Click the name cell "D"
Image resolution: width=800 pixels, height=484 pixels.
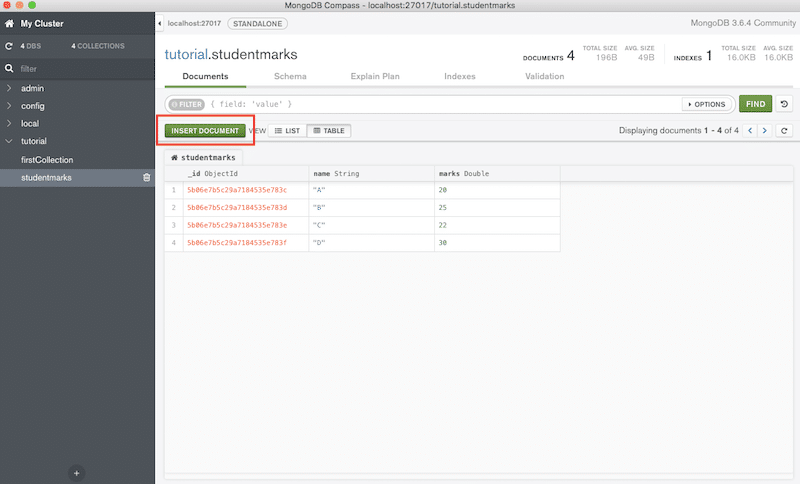click(371, 243)
